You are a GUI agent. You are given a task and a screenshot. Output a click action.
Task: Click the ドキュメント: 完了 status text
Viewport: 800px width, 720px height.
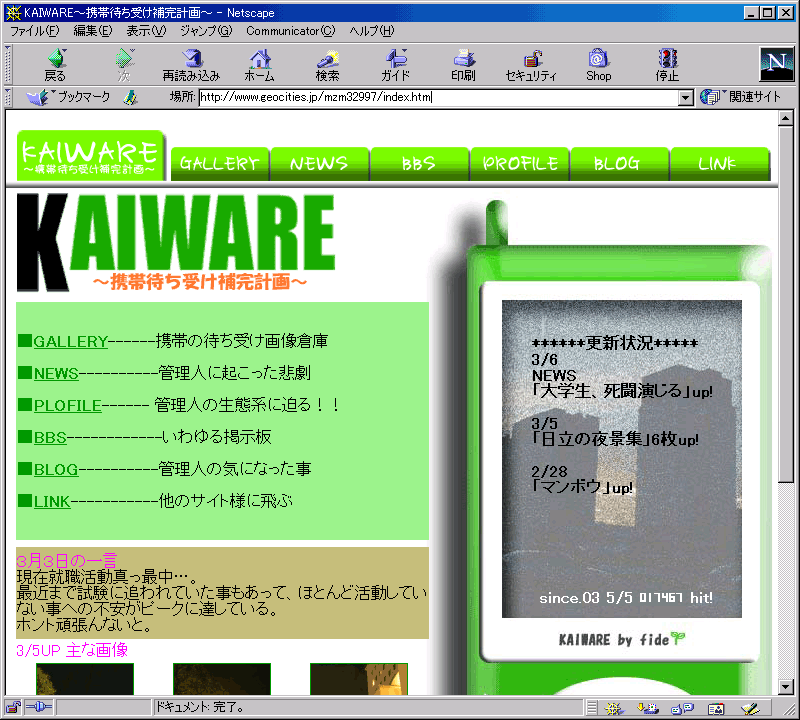[x=199, y=707]
